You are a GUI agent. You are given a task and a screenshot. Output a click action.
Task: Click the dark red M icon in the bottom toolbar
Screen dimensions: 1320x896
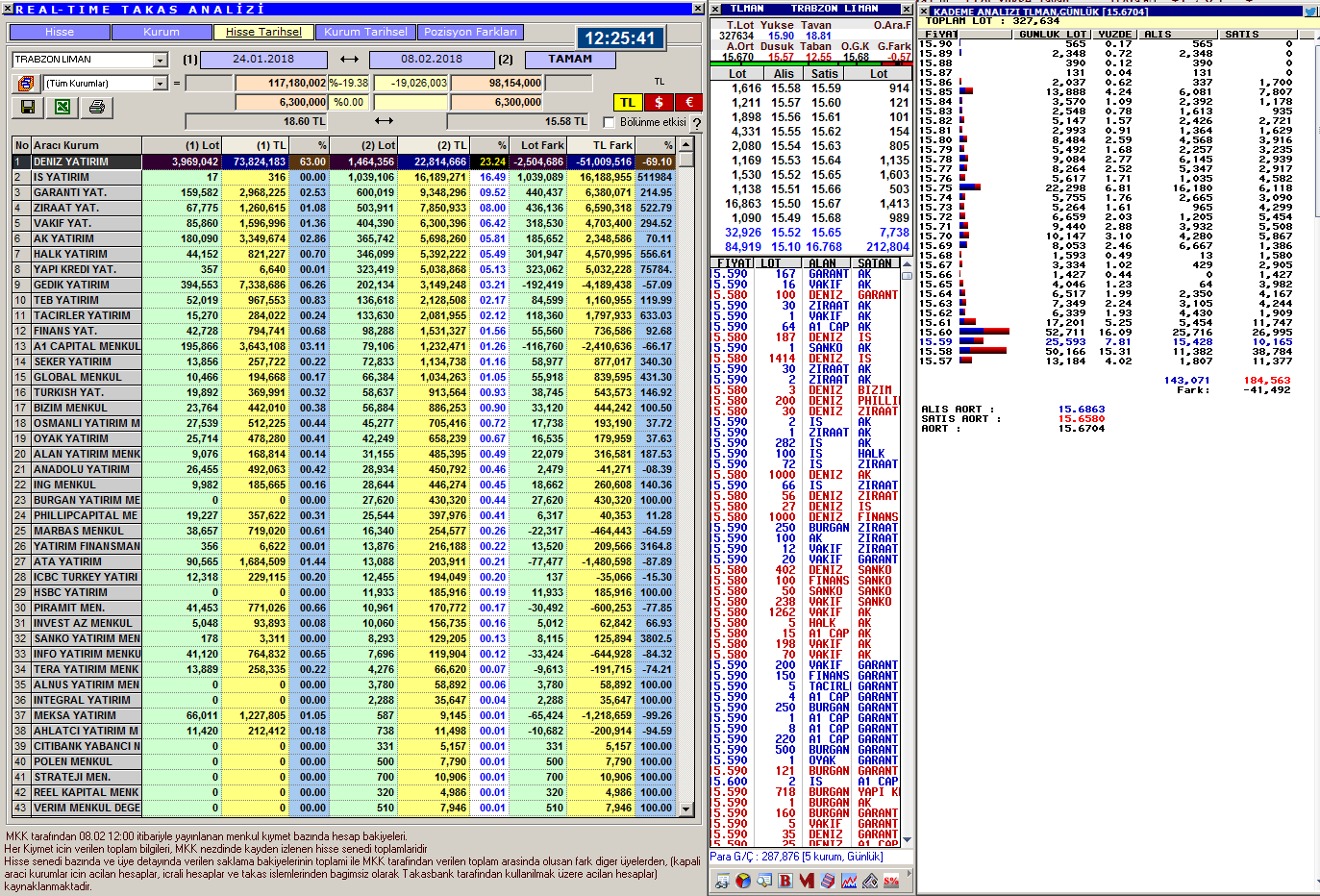(806, 880)
